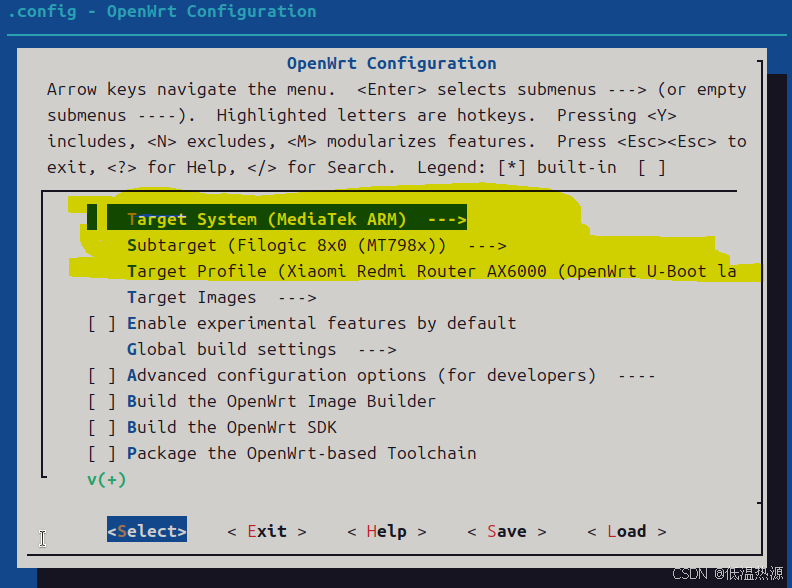
Task: Expand the arrow beside Global build settings
Action: point(377,349)
